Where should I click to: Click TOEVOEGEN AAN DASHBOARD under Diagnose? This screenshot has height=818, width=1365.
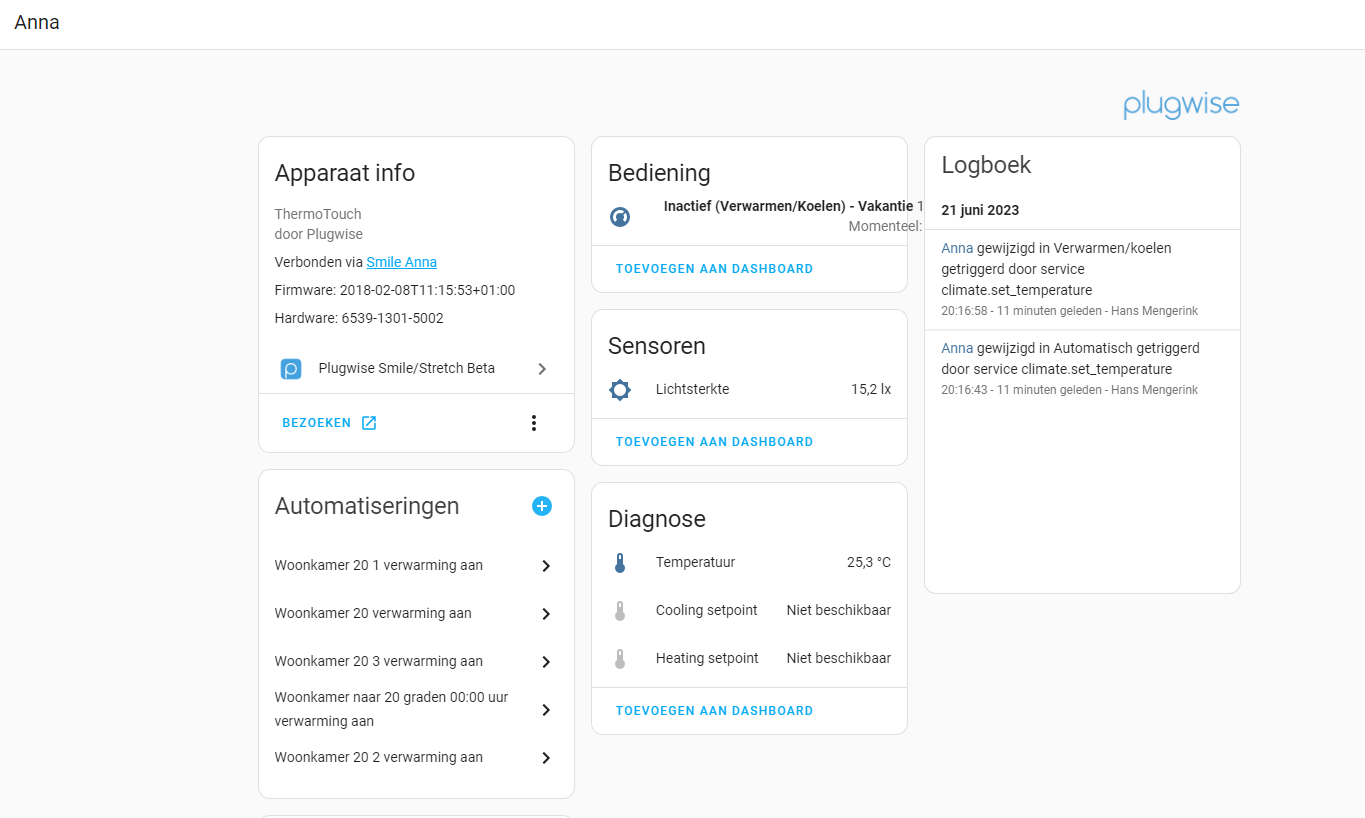(x=714, y=710)
